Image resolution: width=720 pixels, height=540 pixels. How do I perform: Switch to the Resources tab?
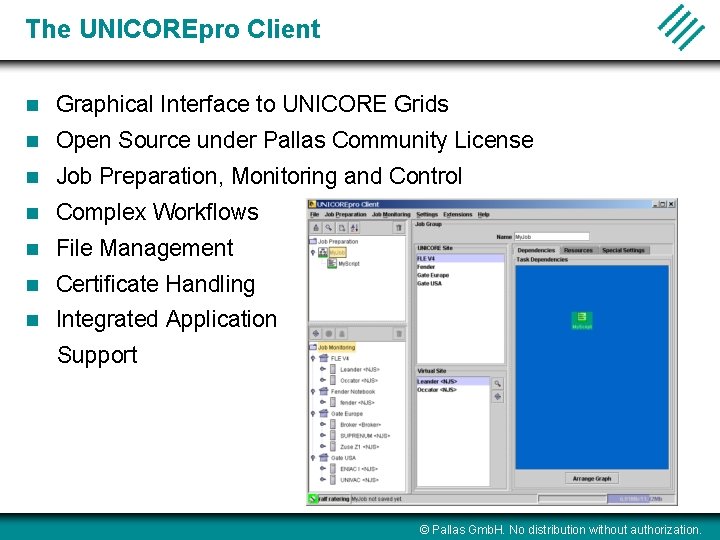point(578,250)
